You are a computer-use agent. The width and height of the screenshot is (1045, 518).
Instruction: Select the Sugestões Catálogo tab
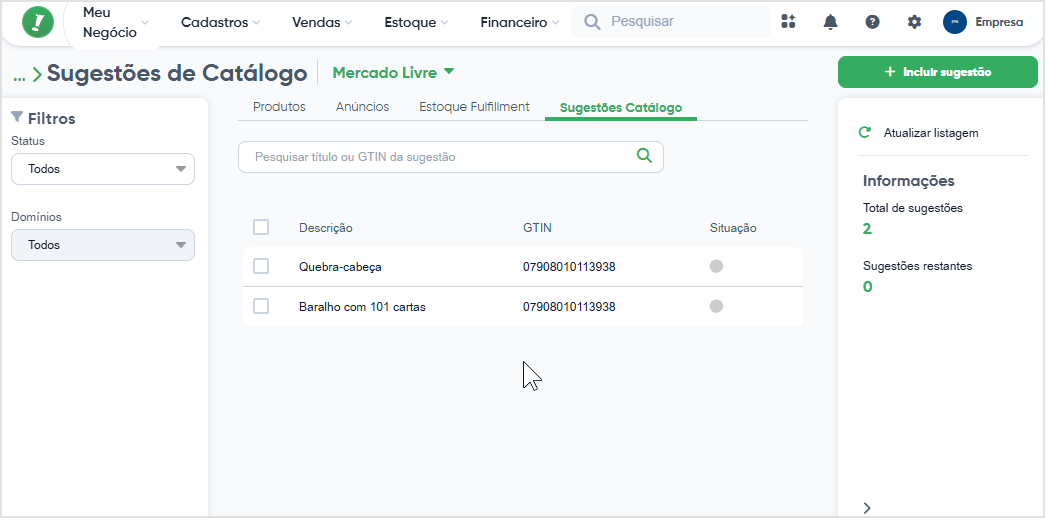pyautogui.click(x=621, y=108)
